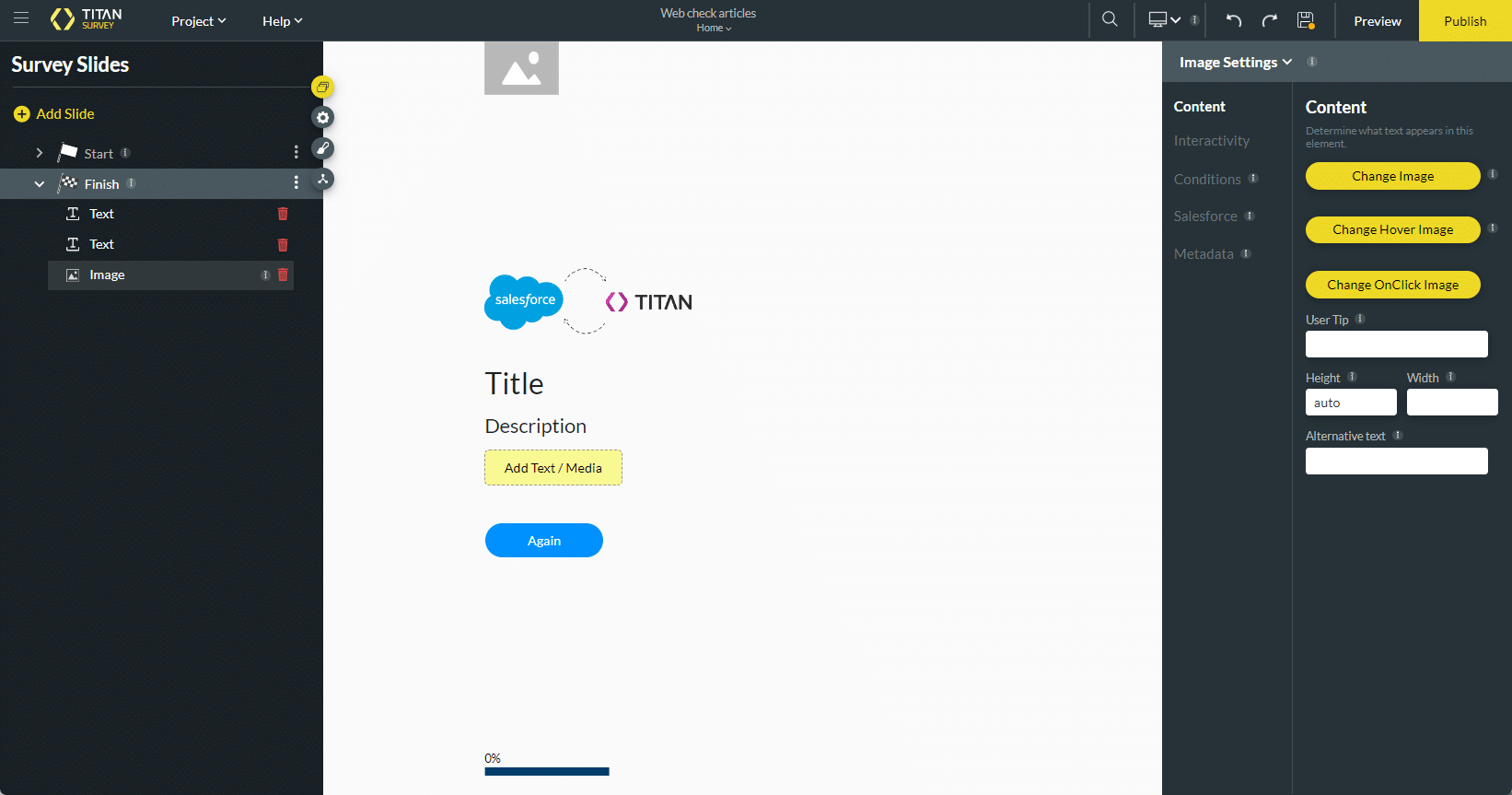Click the info icon beside User Tip
This screenshot has height=795, width=1512.
pyautogui.click(x=1360, y=319)
